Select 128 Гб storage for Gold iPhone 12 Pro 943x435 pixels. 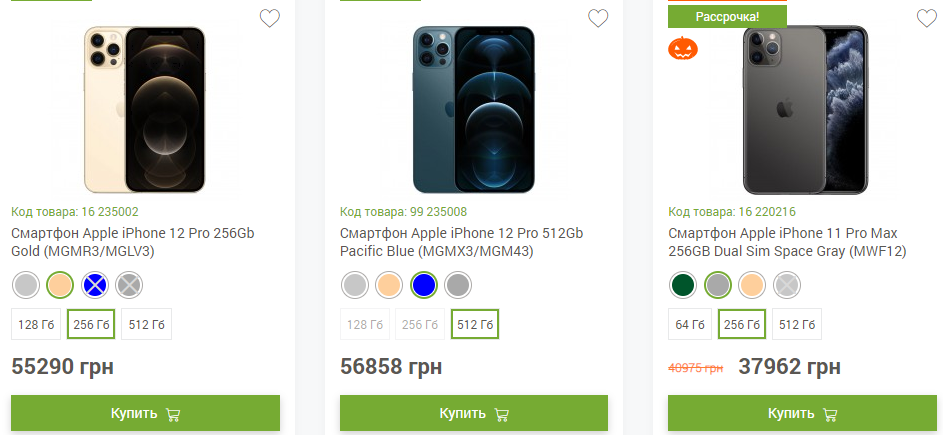pyautogui.click(x=35, y=324)
